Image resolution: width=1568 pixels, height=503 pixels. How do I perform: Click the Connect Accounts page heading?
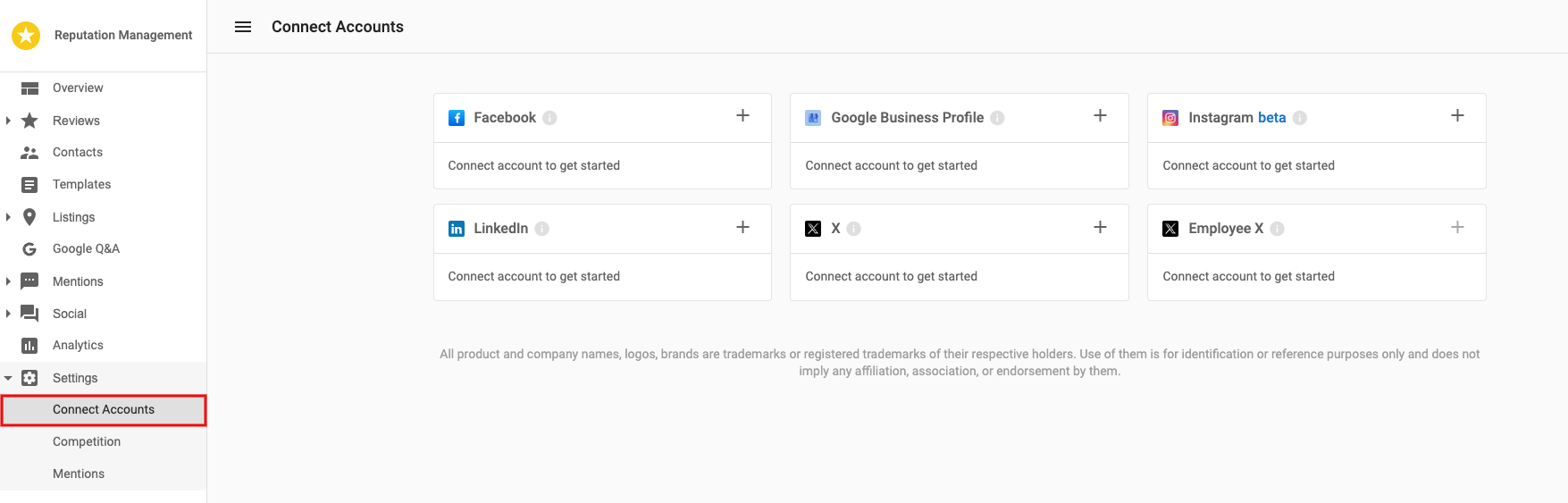(x=338, y=27)
